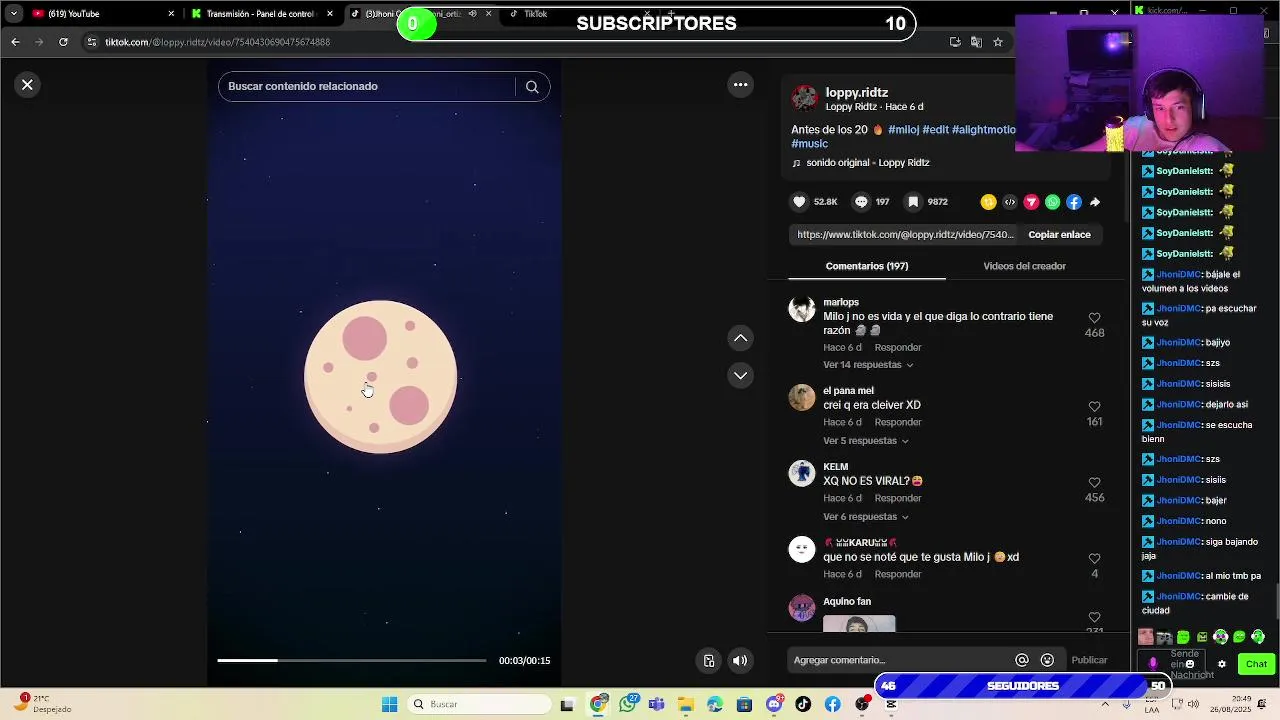Close the TikTok video viewer
1280x720 pixels.
pyautogui.click(x=27, y=85)
